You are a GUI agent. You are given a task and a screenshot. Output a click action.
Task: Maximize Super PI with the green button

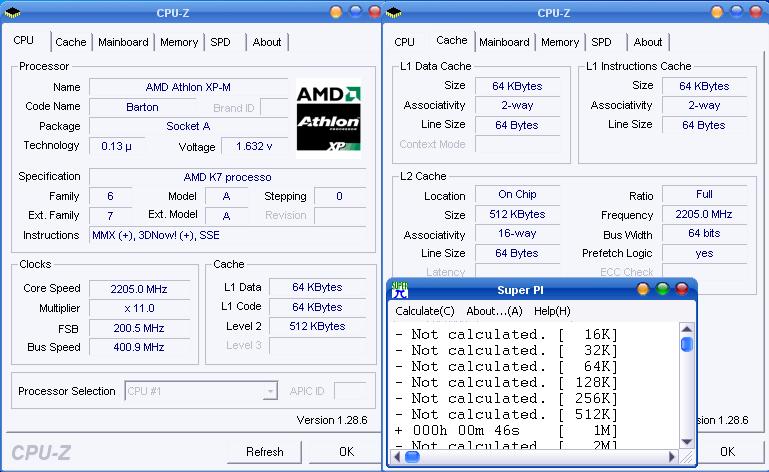[x=662, y=290]
